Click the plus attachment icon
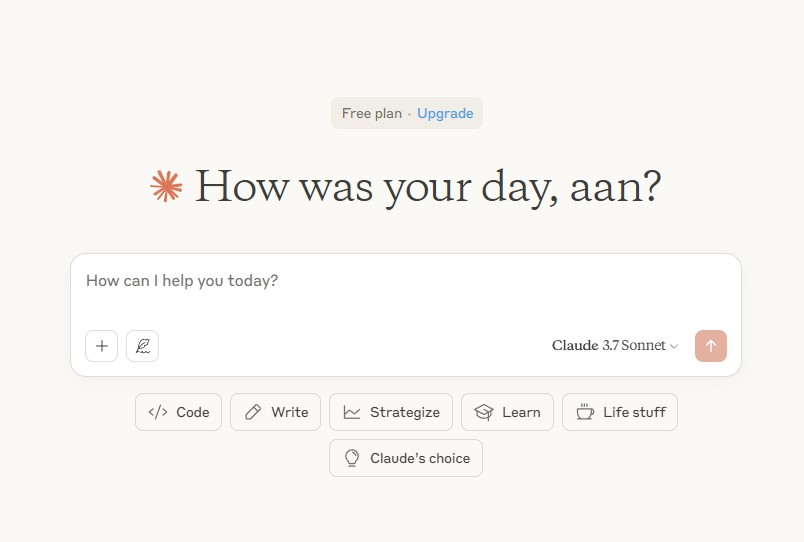804x542 pixels. 102,346
